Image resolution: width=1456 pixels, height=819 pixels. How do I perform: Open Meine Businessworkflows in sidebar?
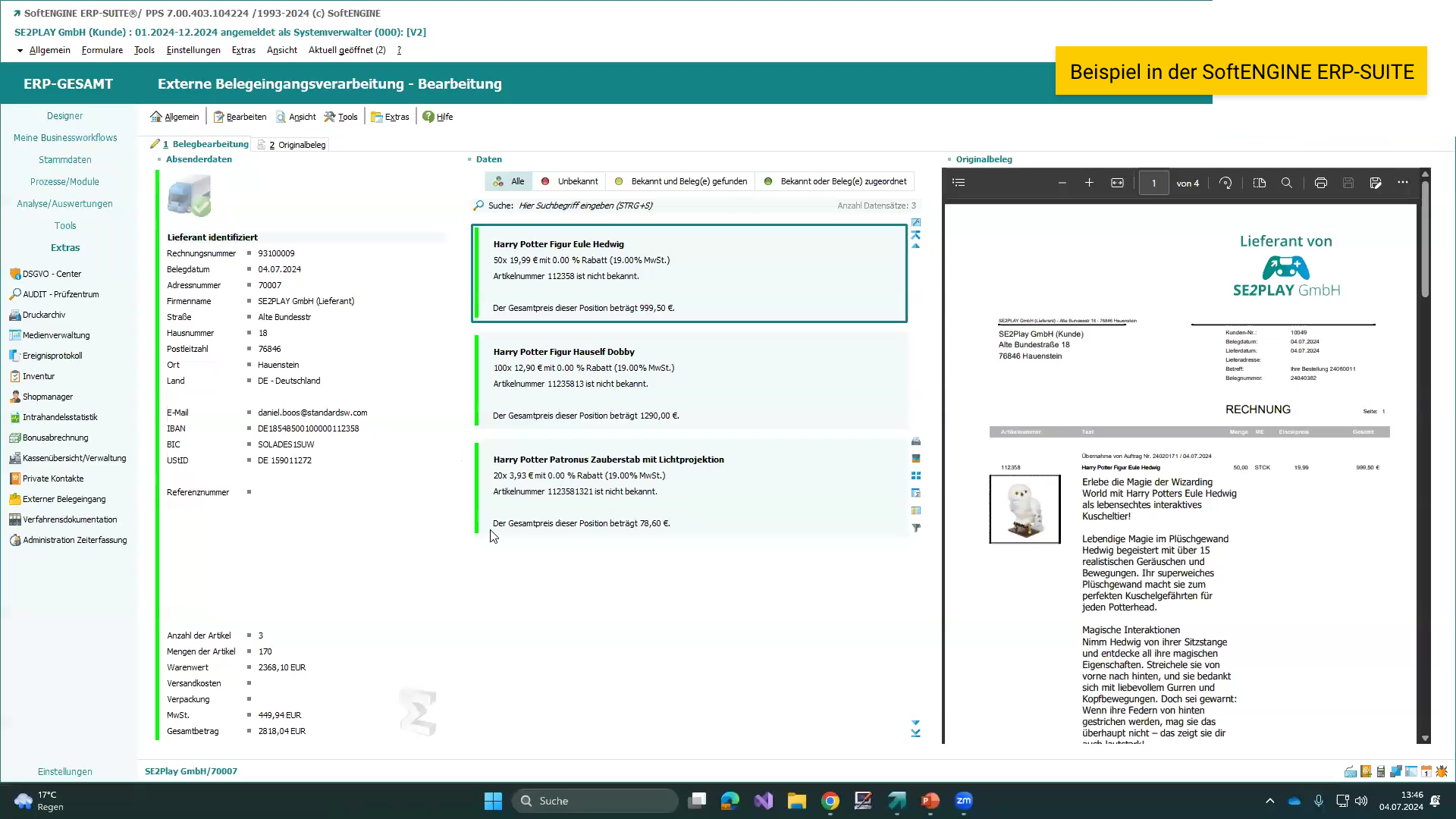click(x=64, y=138)
